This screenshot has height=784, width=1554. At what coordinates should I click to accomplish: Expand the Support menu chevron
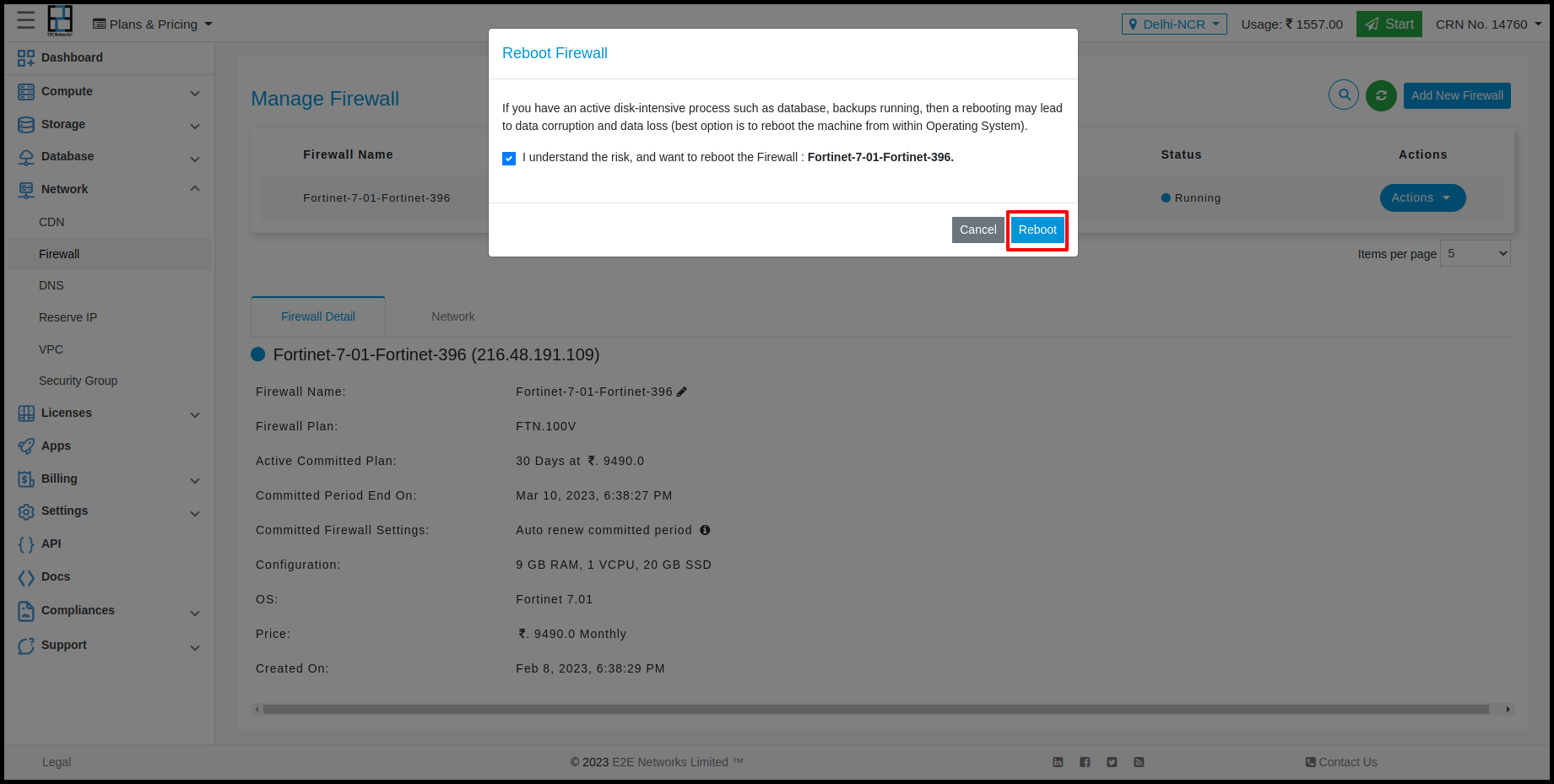tap(195, 647)
